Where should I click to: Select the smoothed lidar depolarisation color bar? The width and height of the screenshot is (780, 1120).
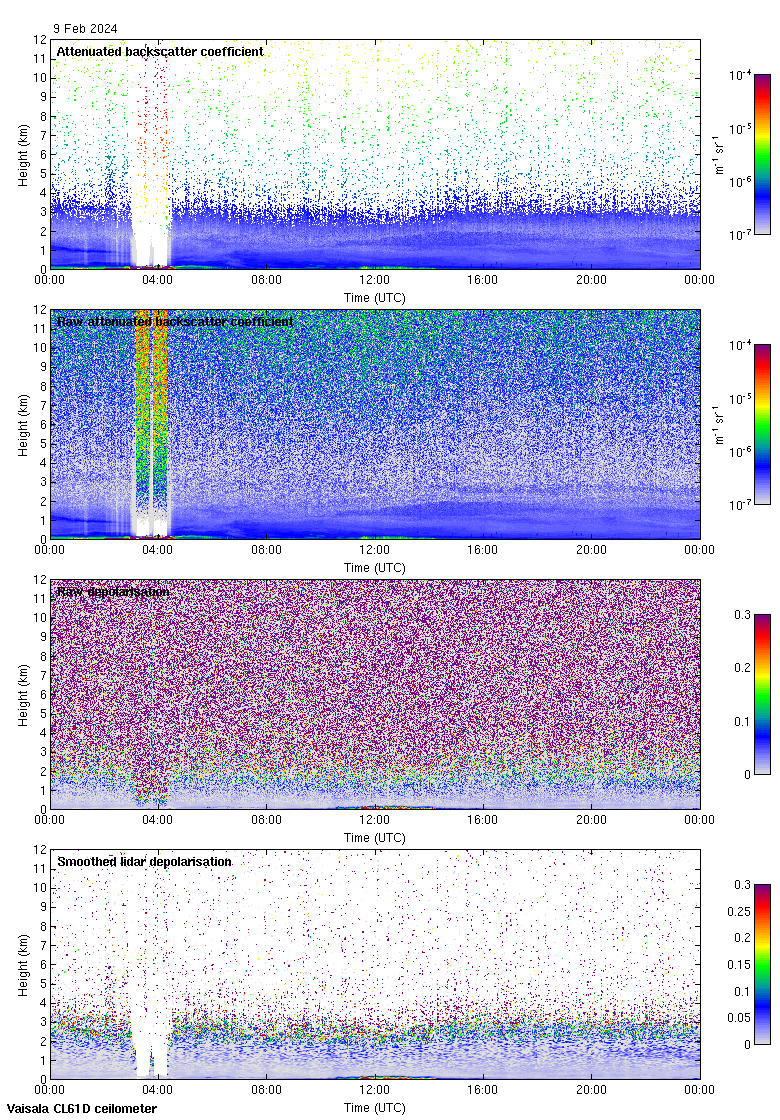pos(762,964)
